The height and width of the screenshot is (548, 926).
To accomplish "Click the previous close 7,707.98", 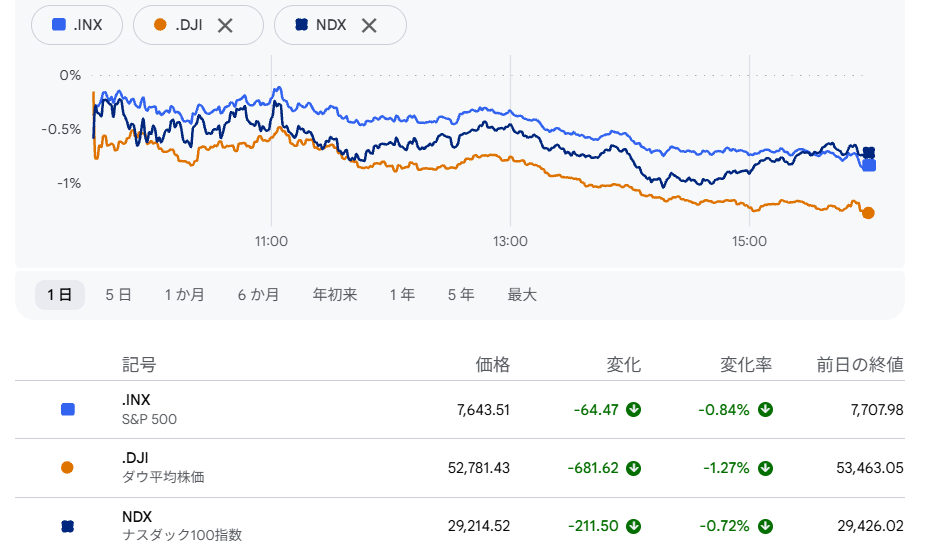I will click(x=877, y=410).
